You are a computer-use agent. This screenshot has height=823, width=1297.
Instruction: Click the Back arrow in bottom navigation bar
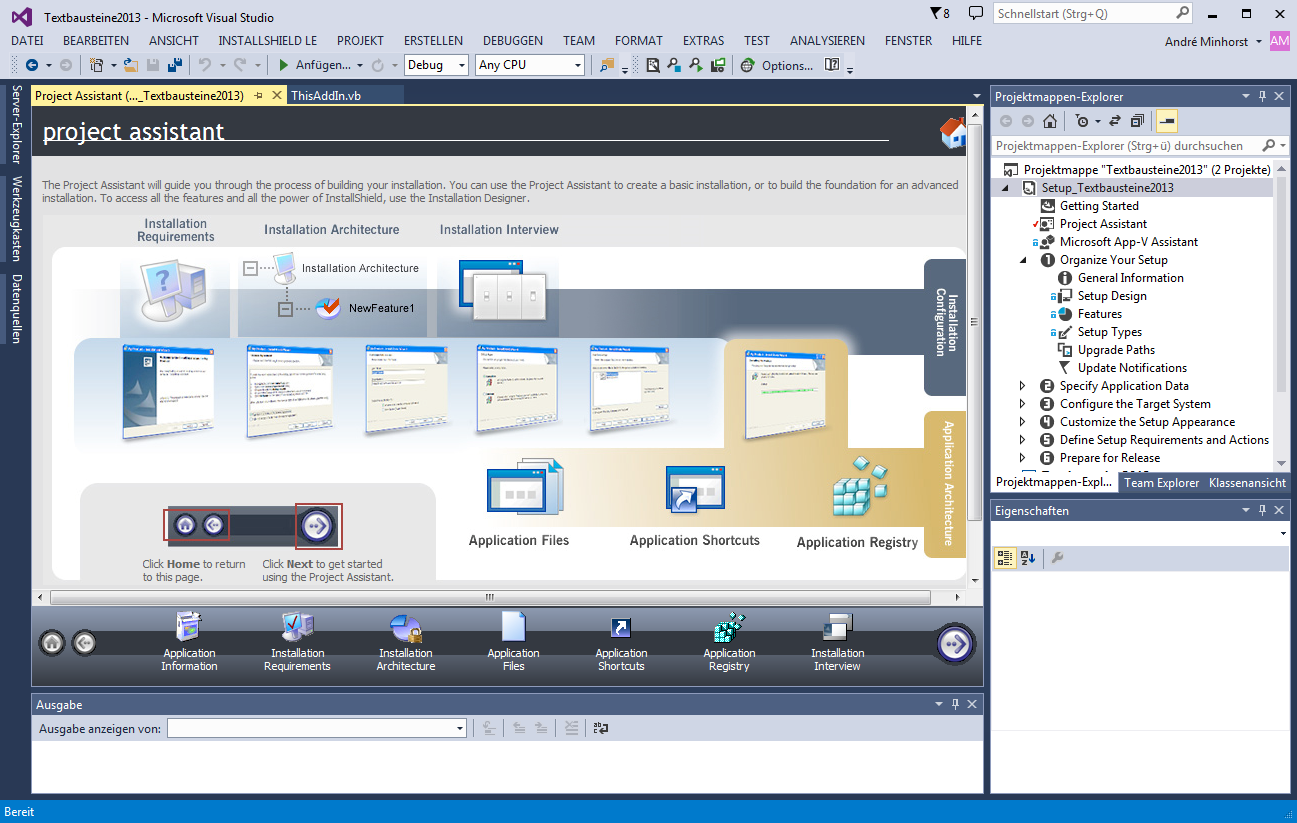[84, 643]
